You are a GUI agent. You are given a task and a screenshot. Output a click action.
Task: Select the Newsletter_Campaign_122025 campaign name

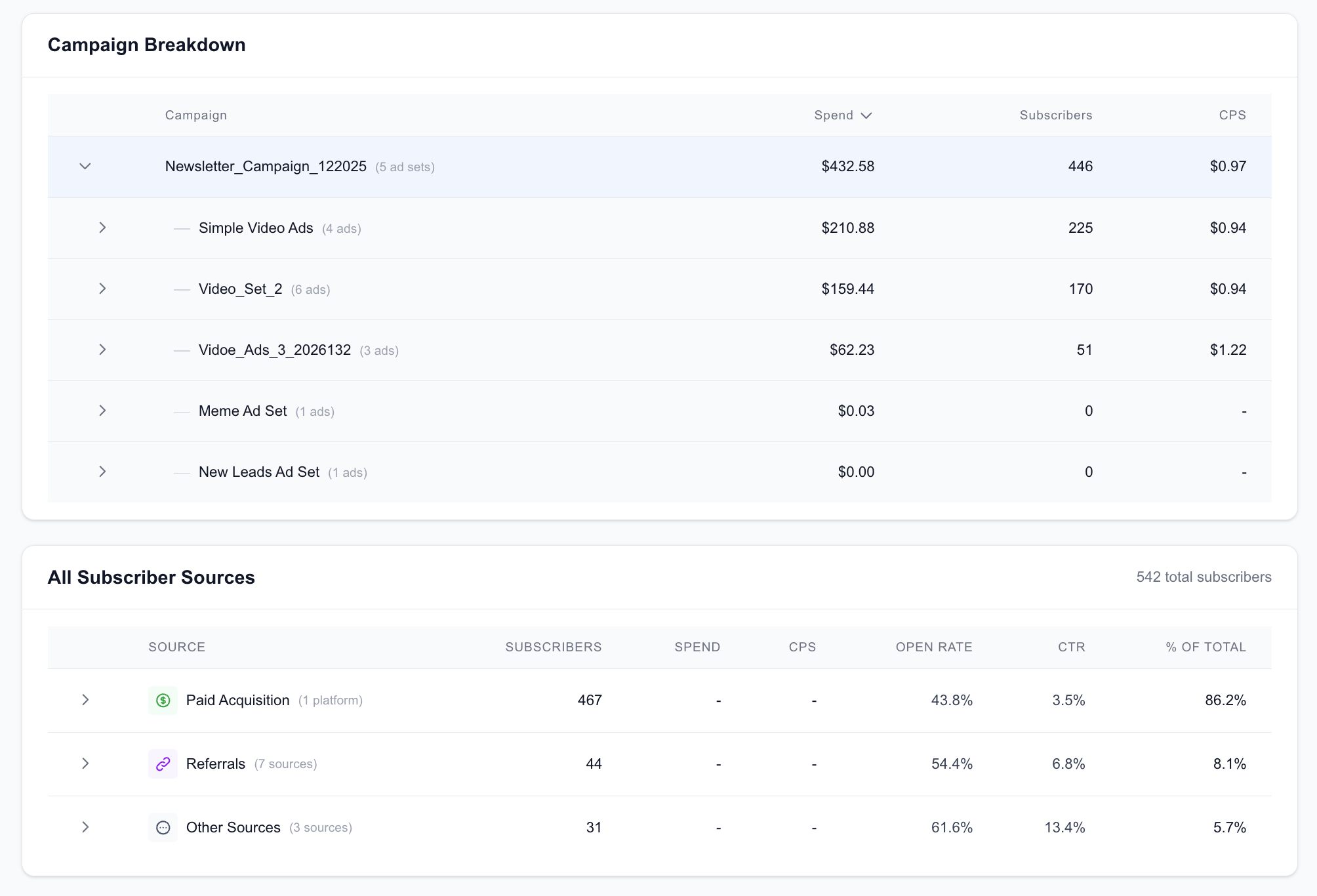(266, 166)
